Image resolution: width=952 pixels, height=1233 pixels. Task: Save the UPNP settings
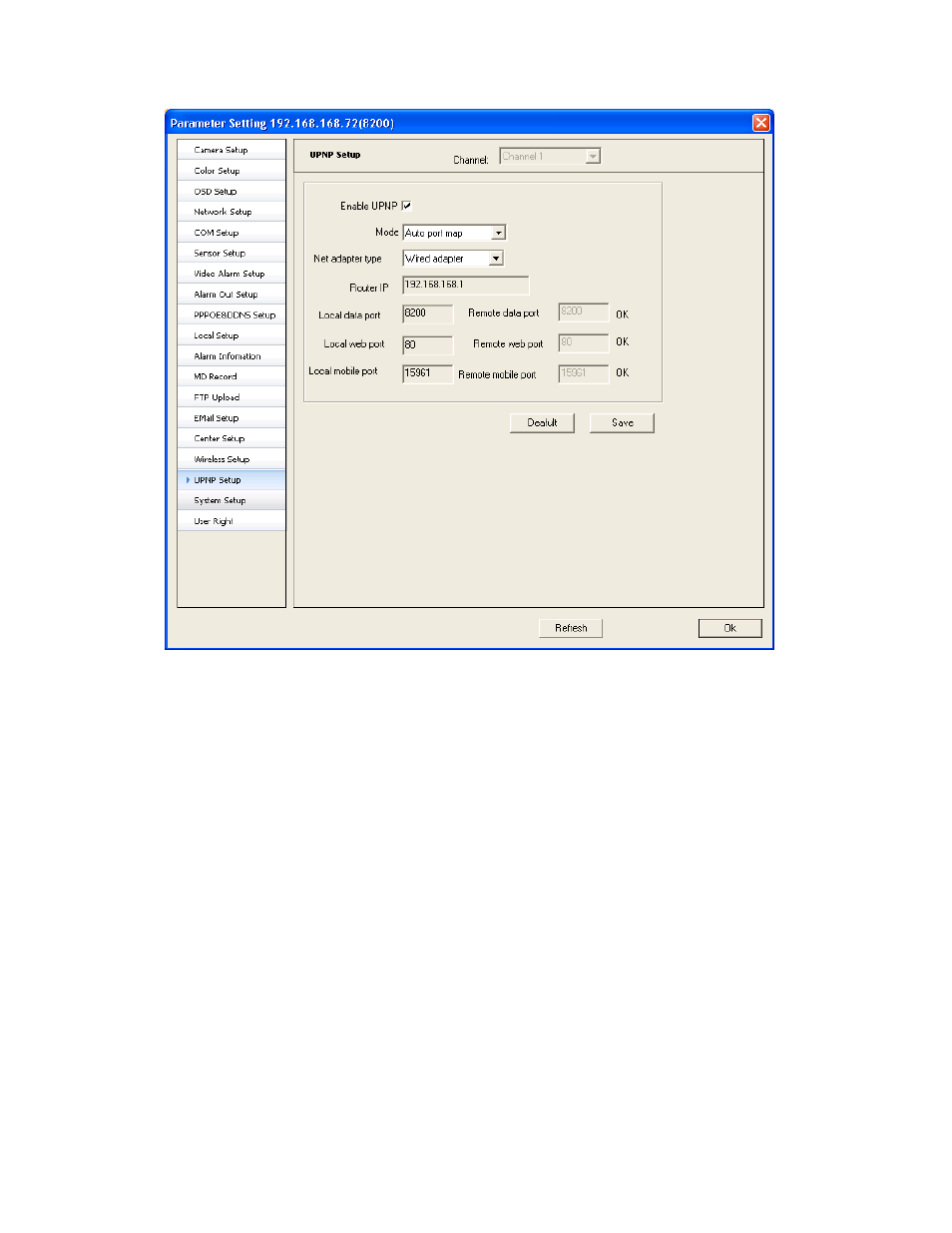[622, 422]
